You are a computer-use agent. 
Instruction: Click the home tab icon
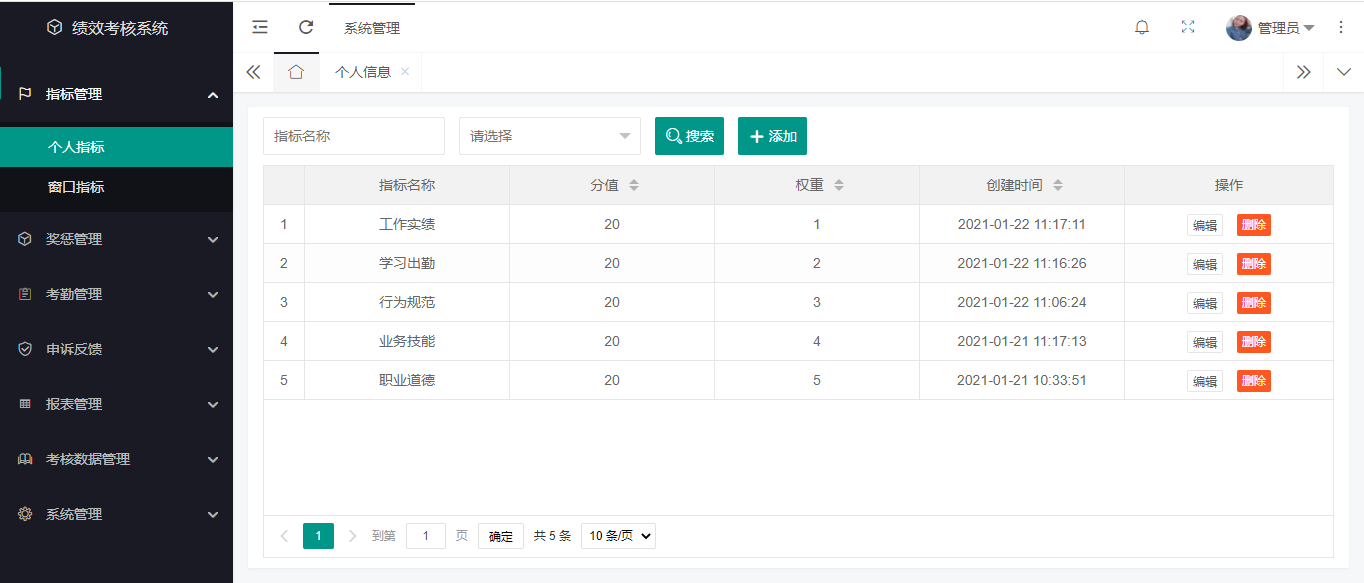point(296,72)
